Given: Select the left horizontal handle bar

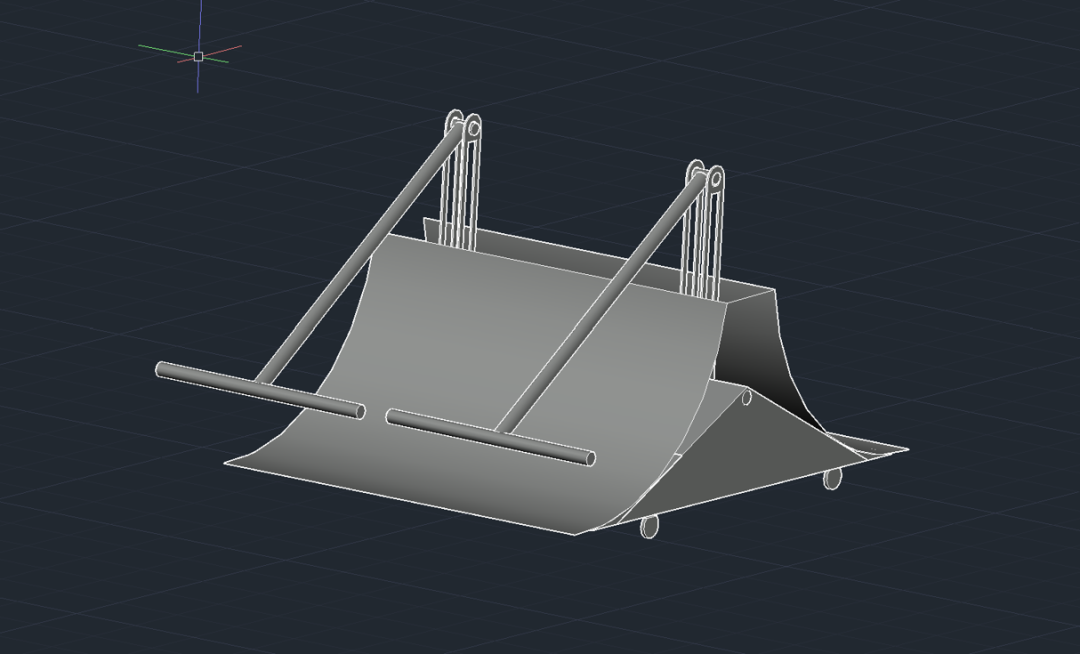Looking at the screenshot, I should coord(260,390).
